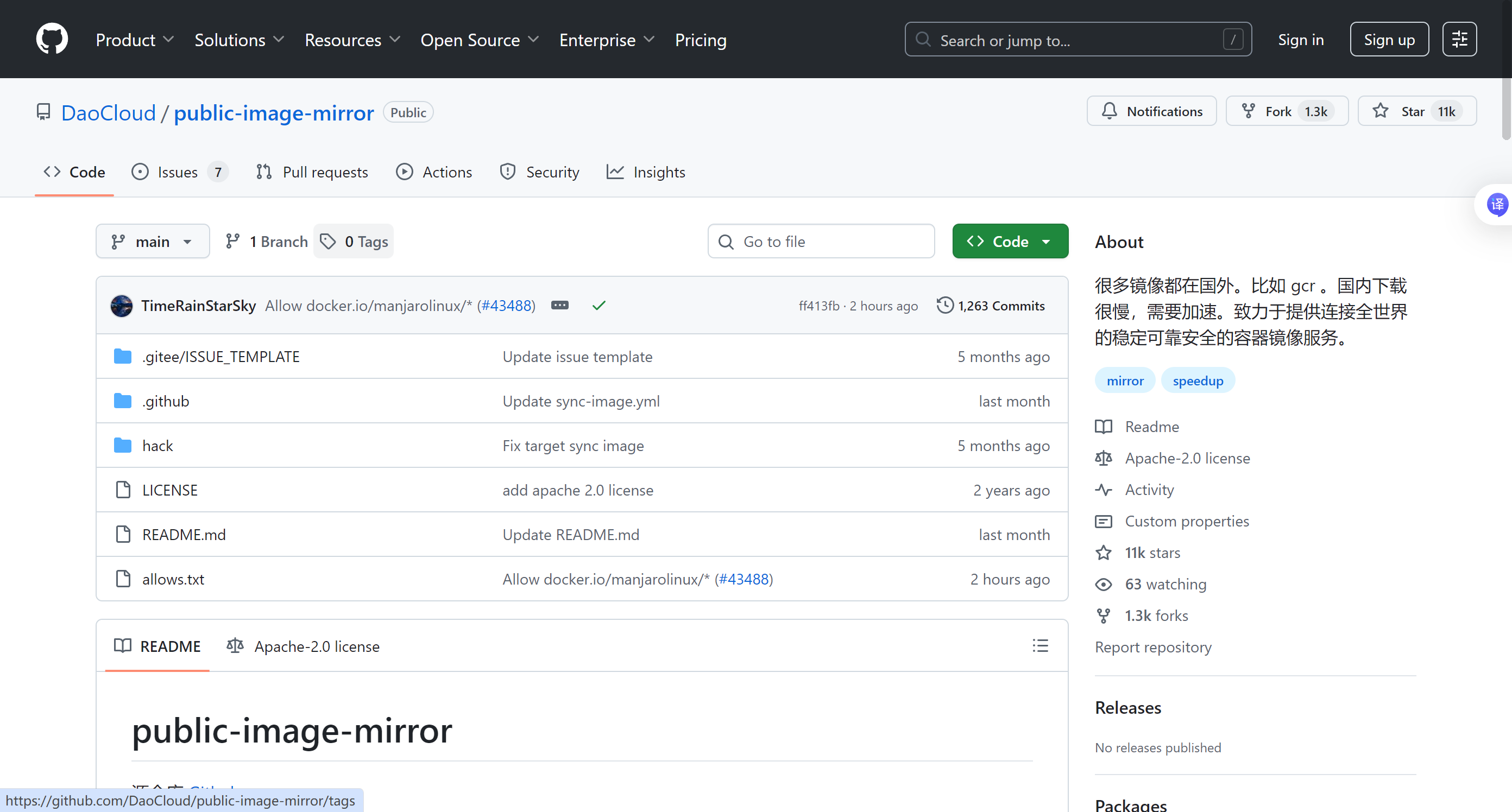
Task: Expand the green Code dropdown
Action: 1010,241
